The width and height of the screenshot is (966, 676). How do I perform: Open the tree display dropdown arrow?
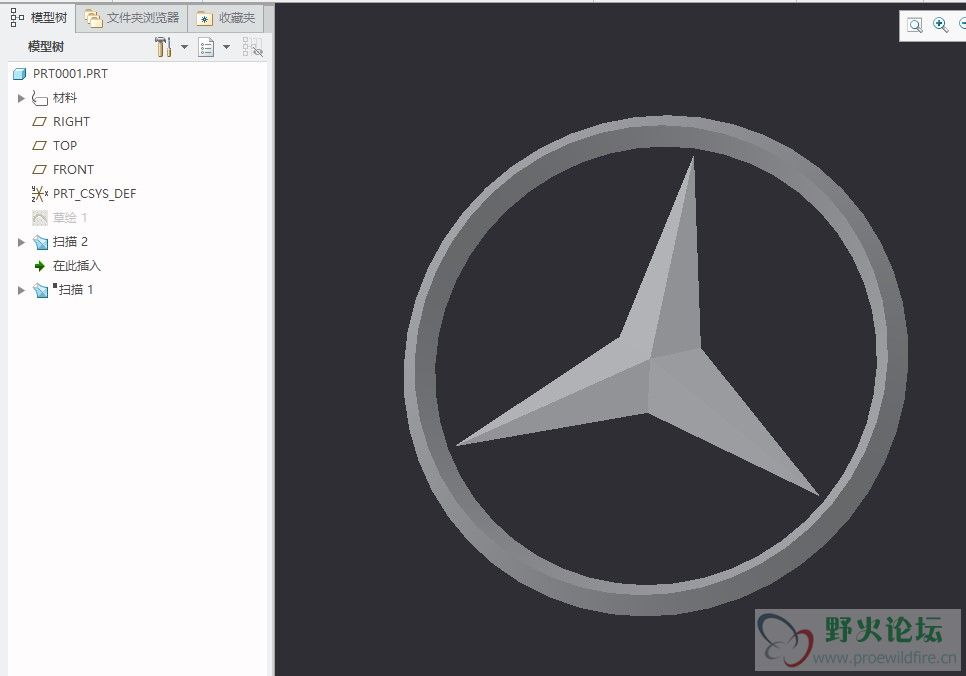(226, 47)
